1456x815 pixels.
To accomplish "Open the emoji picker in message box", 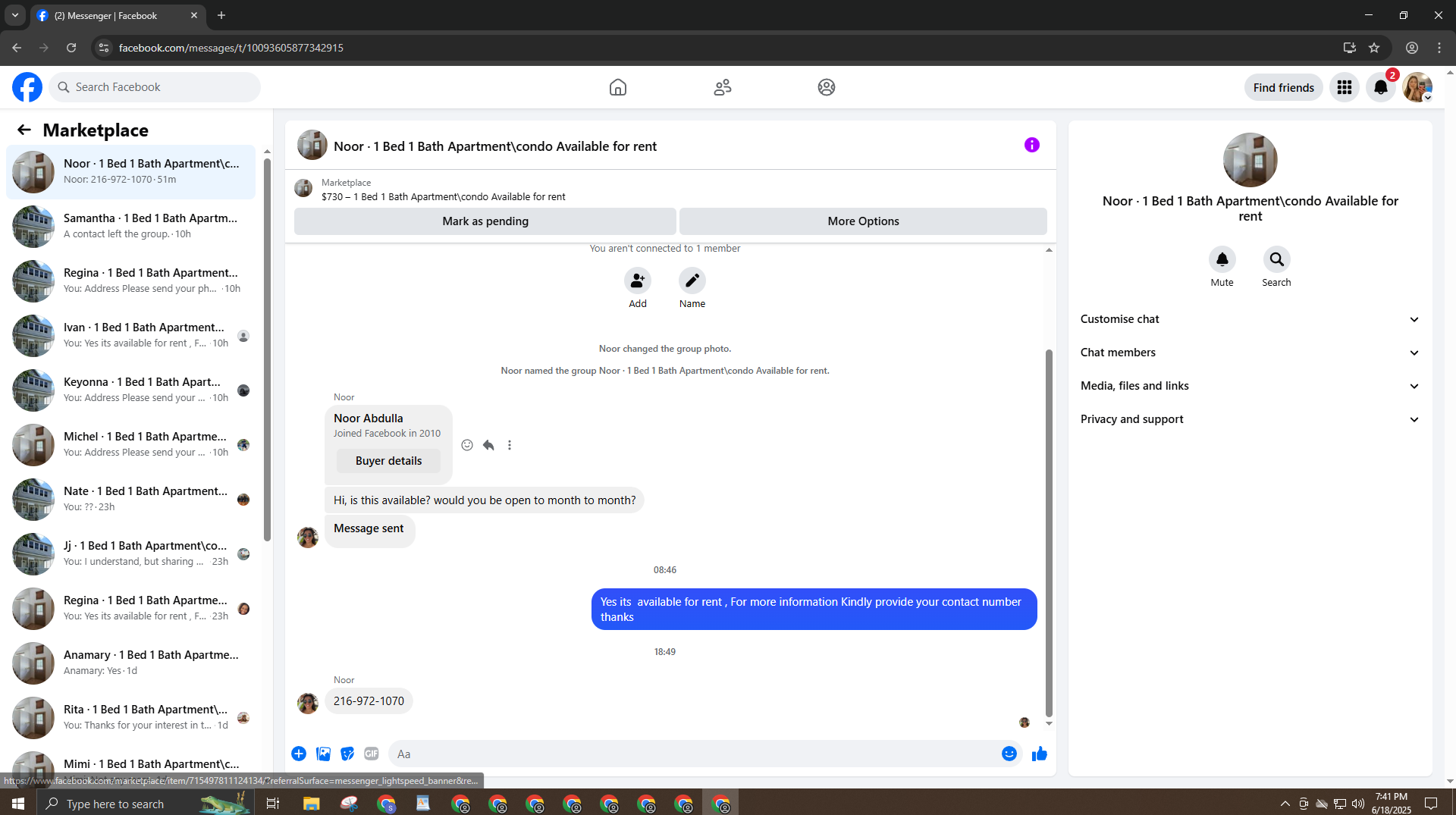I will click(x=1009, y=754).
